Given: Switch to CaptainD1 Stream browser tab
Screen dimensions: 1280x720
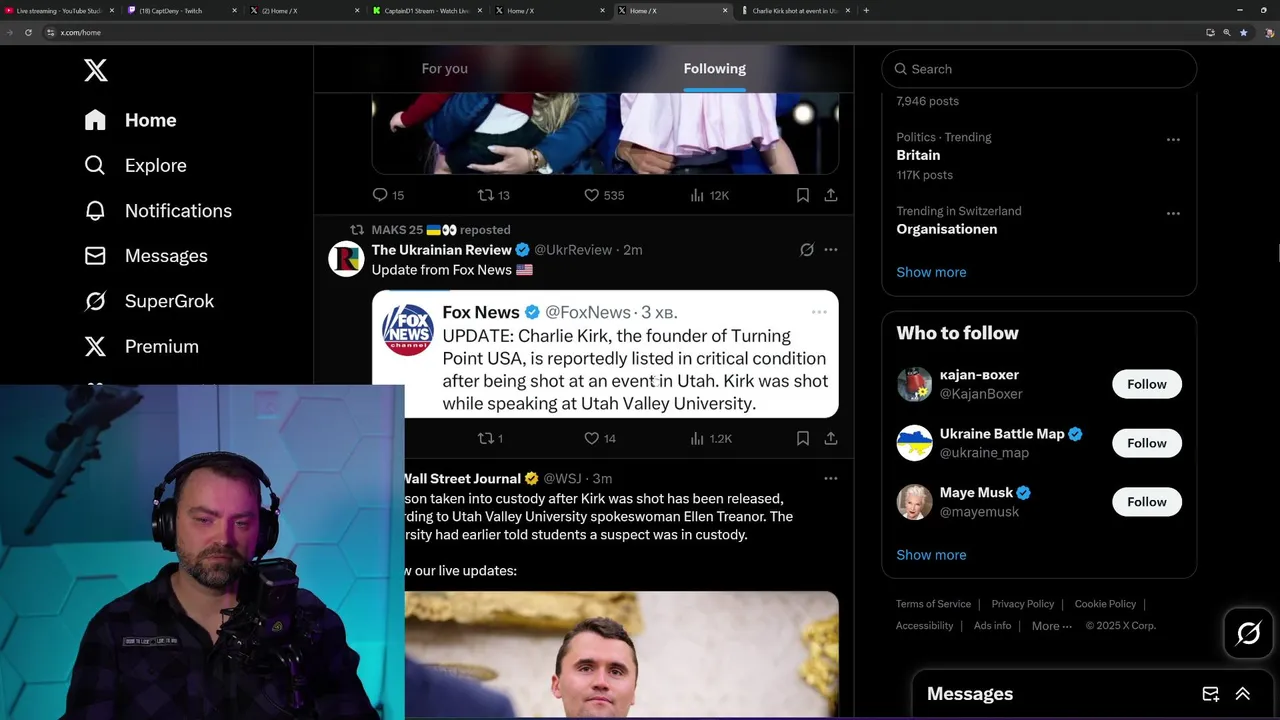Looking at the screenshot, I should coord(427,10).
